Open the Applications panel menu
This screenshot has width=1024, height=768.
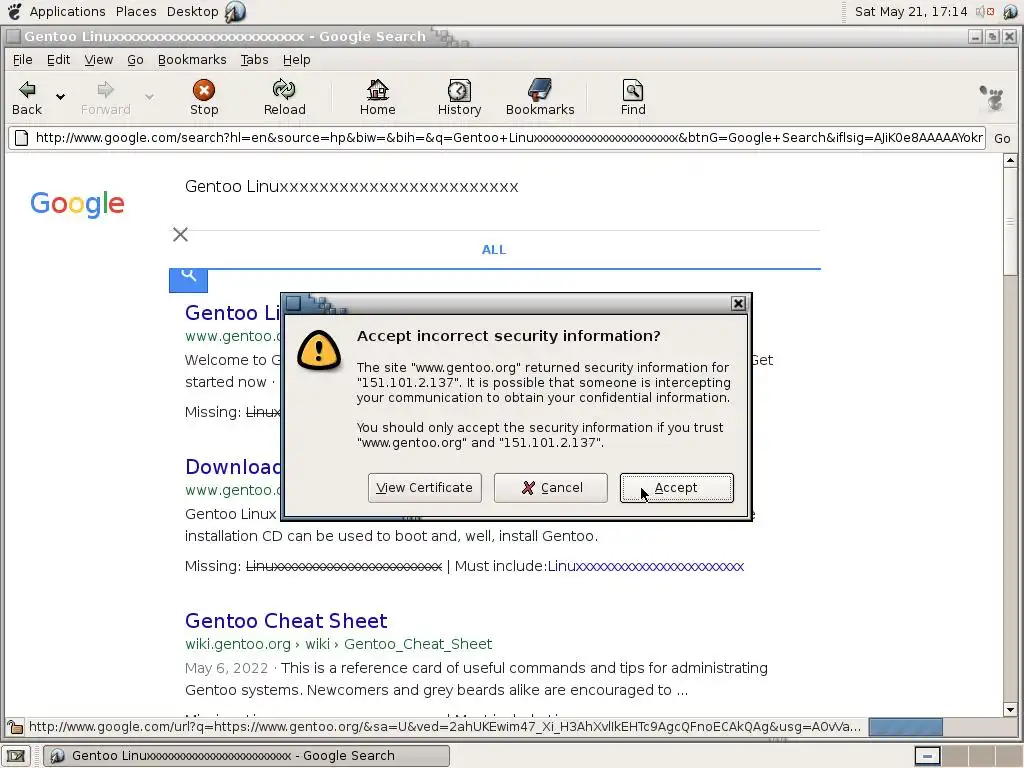67,11
